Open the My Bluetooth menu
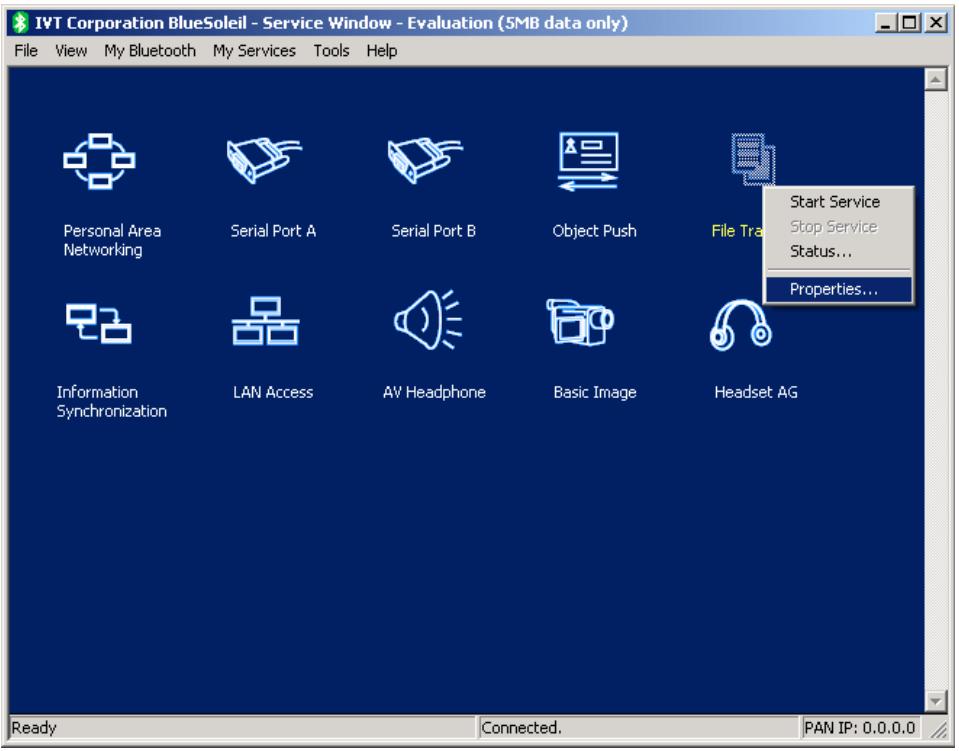Screen dimensions: 959x751 pyautogui.click(x=150, y=51)
